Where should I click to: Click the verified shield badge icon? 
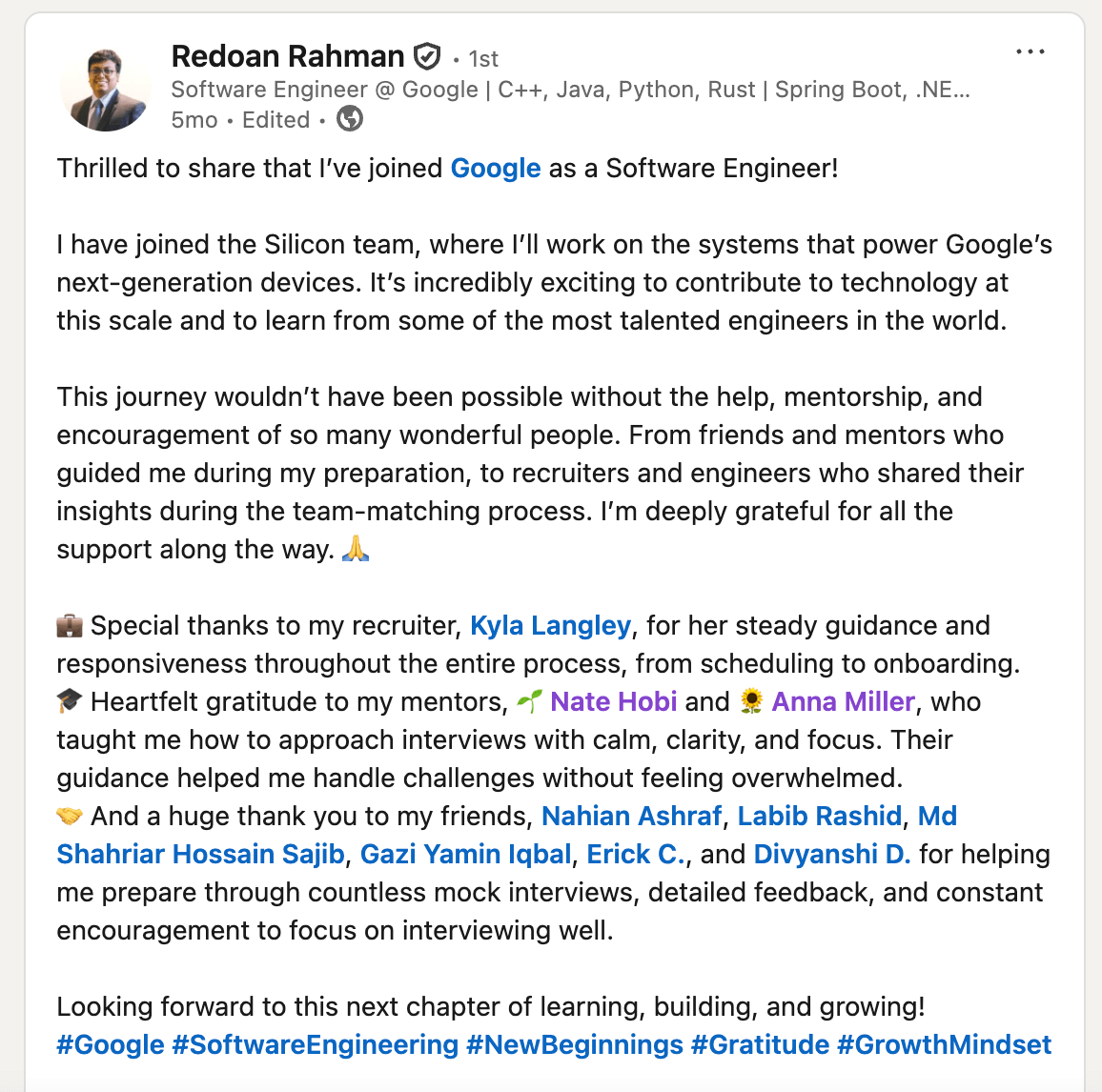pyautogui.click(x=427, y=57)
